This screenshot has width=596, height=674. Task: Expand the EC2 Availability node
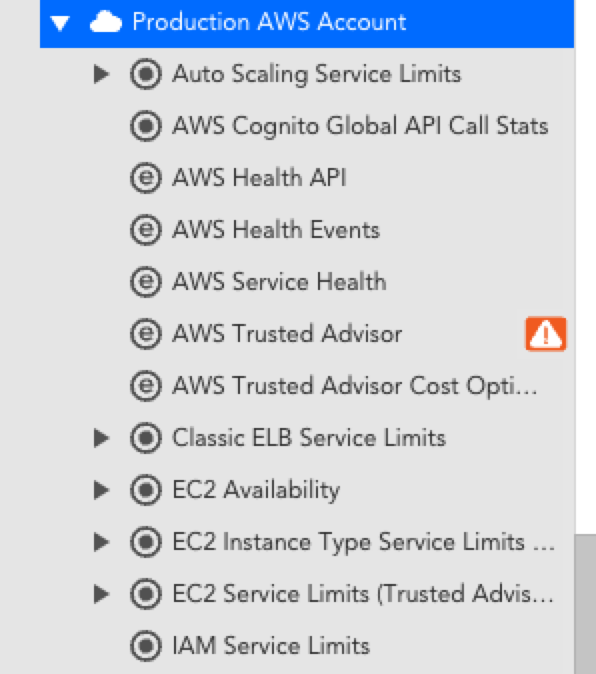coord(101,490)
